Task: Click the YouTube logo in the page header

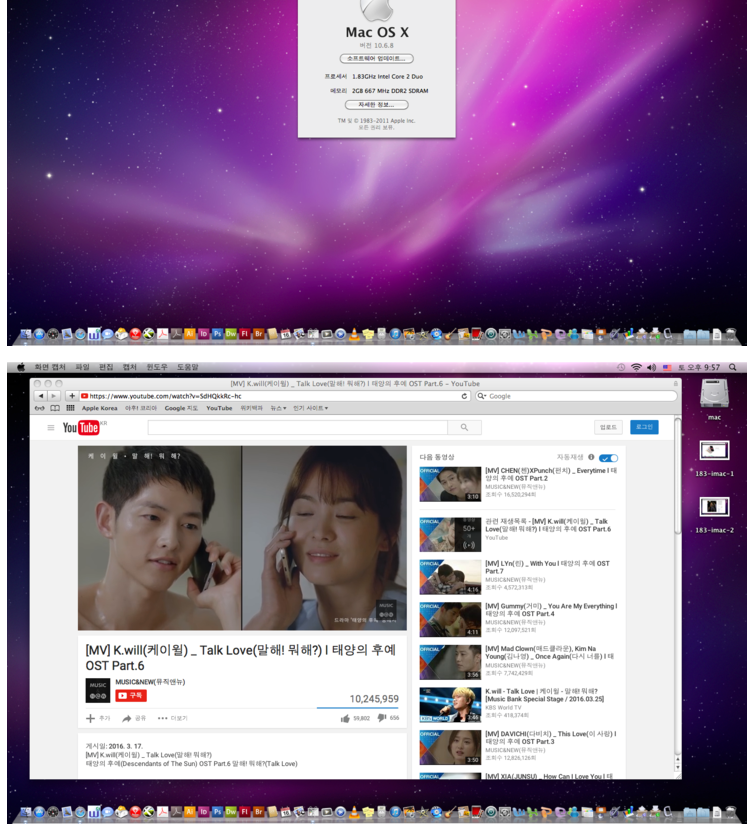Action: (x=81, y=428)
